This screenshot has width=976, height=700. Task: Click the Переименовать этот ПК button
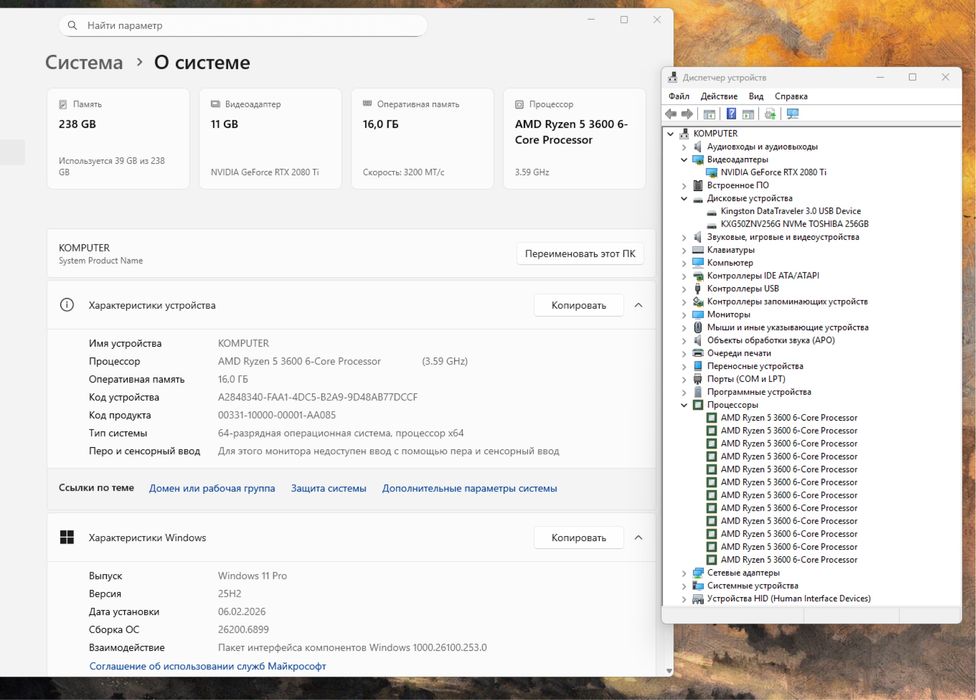point(580,254)
